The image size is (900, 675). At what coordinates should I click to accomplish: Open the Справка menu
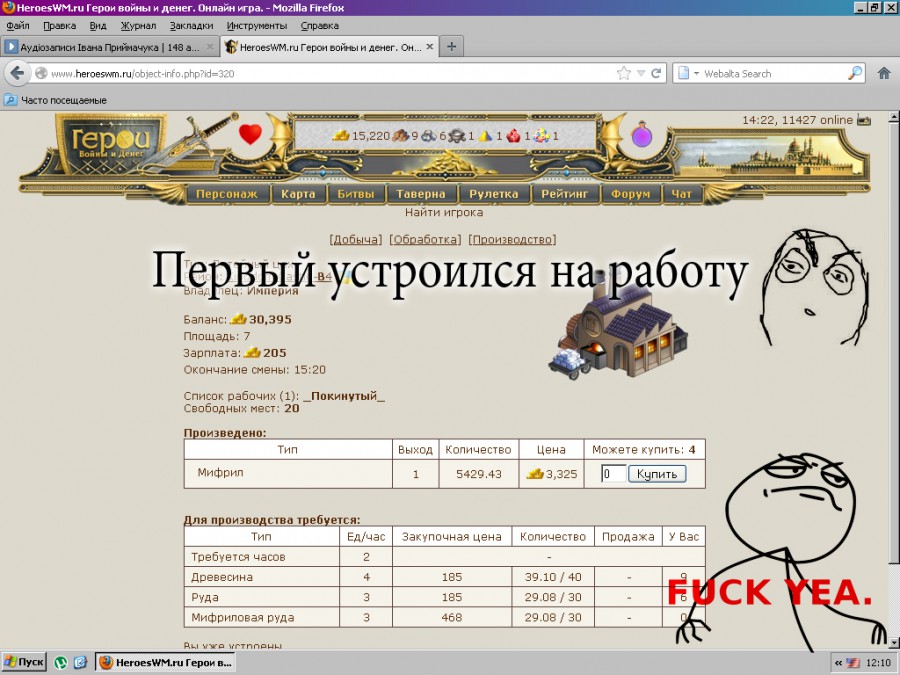320,26
